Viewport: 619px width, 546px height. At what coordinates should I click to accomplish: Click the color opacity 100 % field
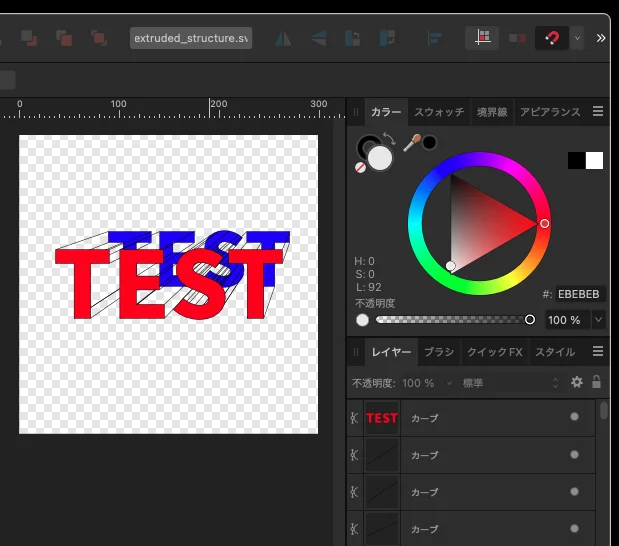(x=567, y=320)
